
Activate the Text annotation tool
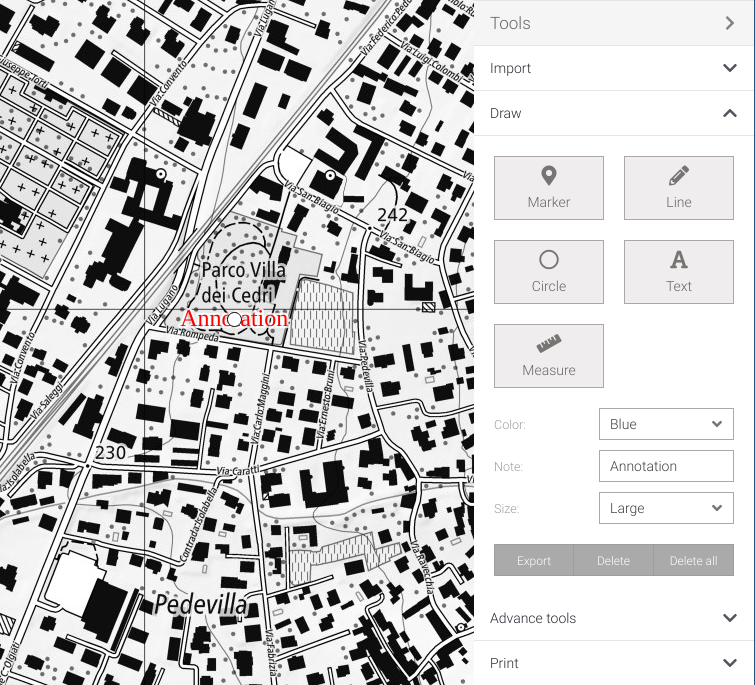pos(678,272)
